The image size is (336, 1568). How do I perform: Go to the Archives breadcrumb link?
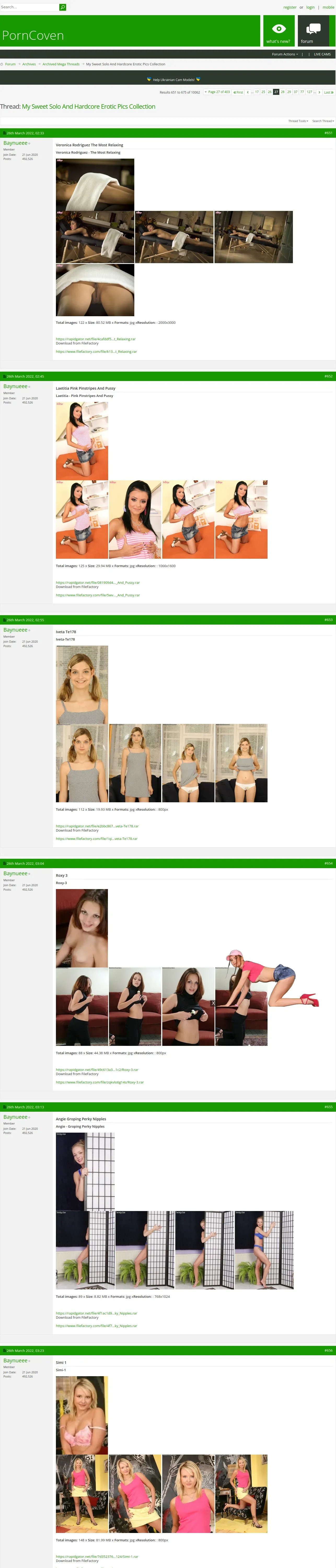pyautogui.click(x=29, y=64)
